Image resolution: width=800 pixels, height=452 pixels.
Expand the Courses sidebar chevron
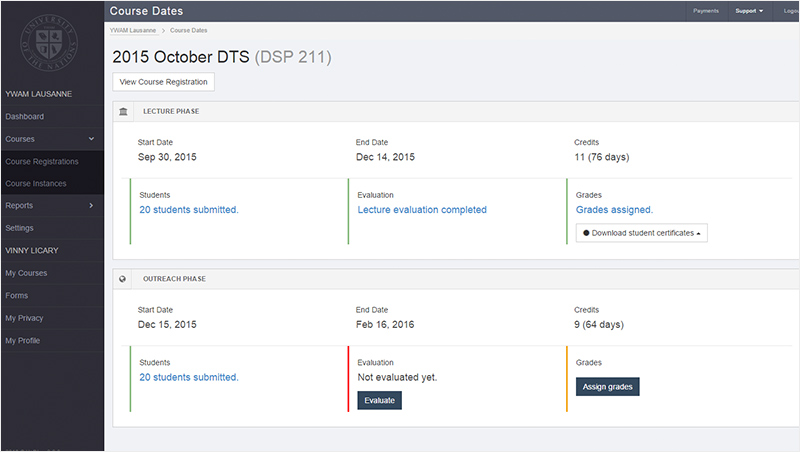[91, 139]
